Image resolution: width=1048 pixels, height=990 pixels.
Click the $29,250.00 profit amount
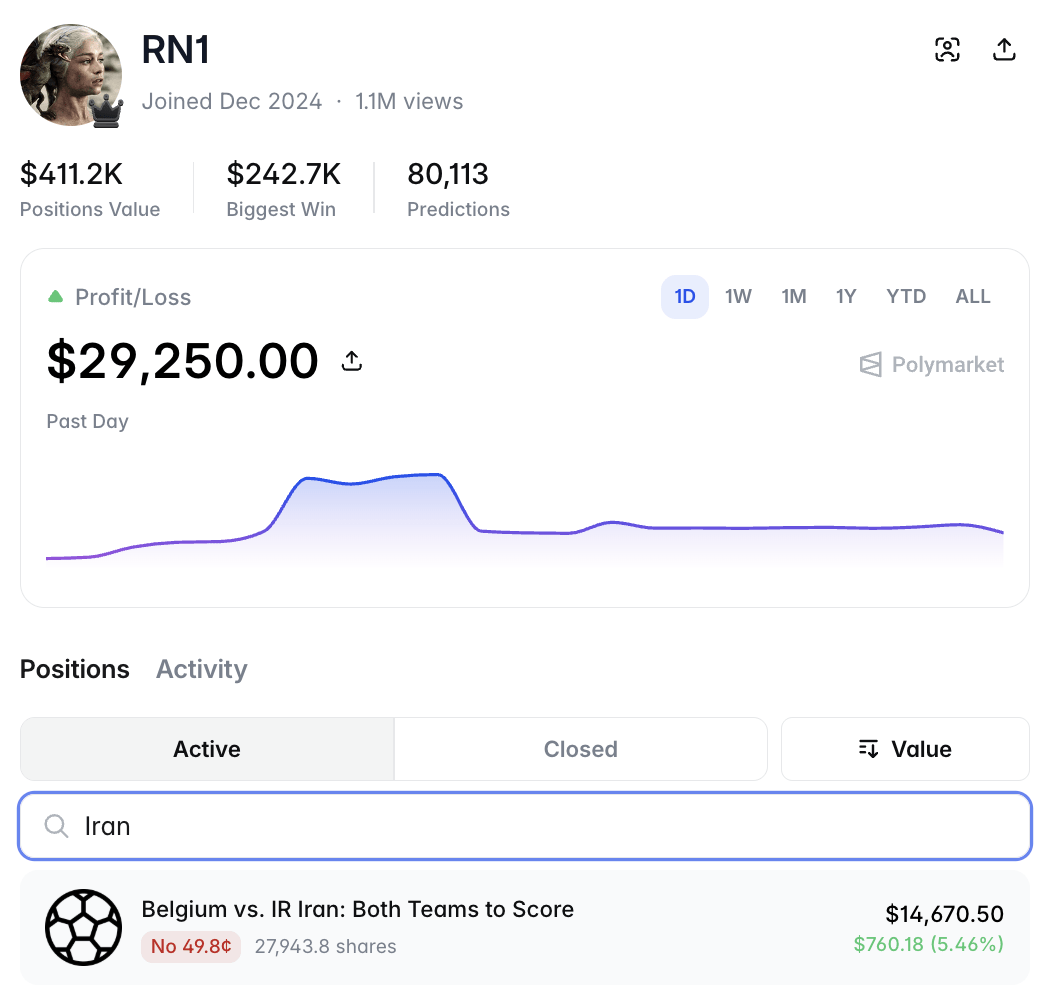182,361
